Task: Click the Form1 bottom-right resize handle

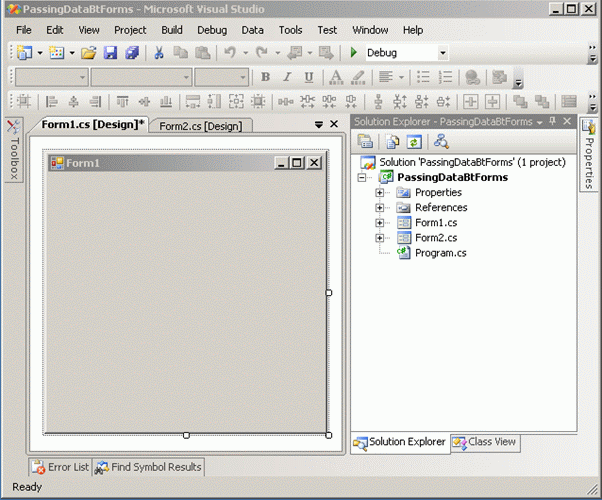Action: coord(329,435)
